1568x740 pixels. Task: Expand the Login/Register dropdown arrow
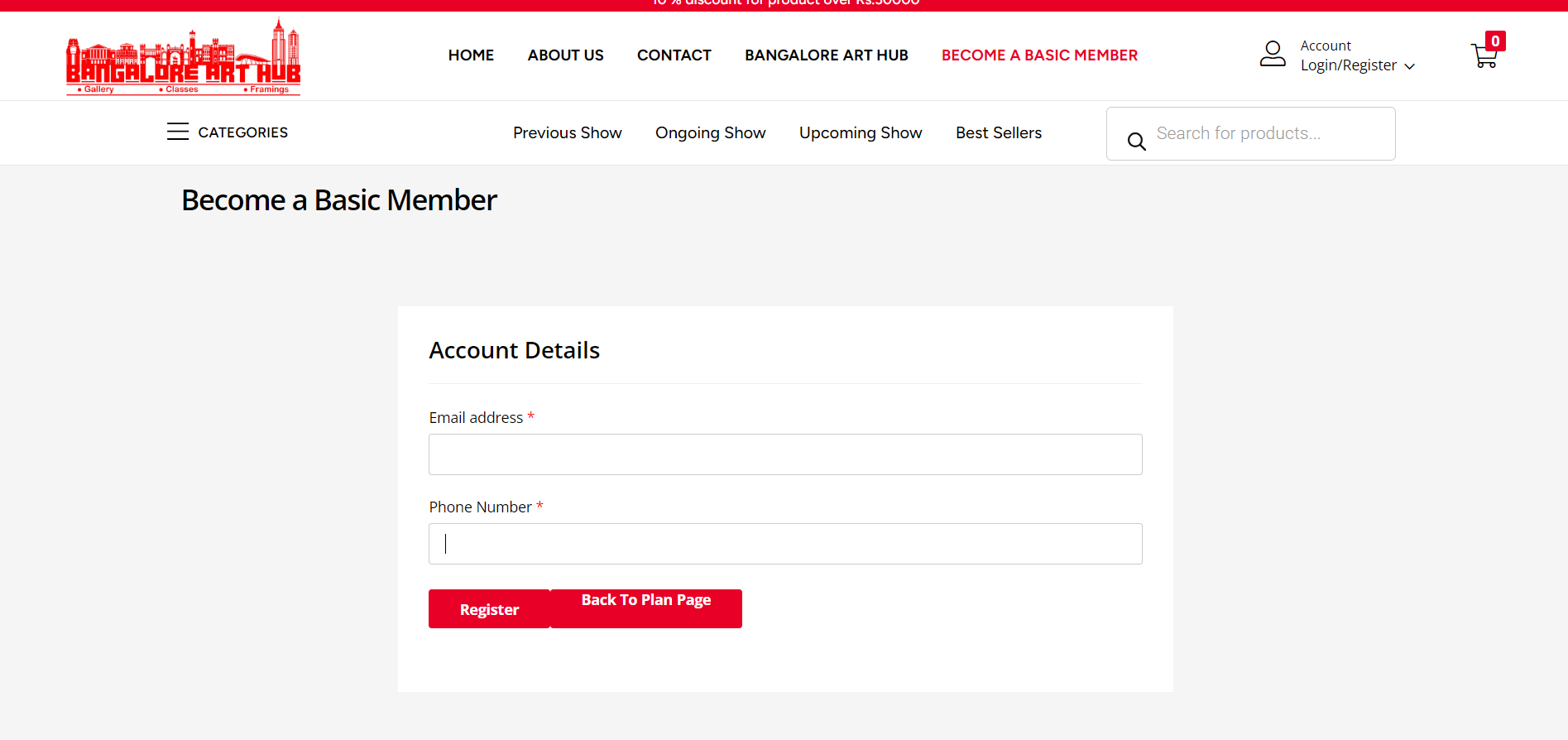point(1410,66)
